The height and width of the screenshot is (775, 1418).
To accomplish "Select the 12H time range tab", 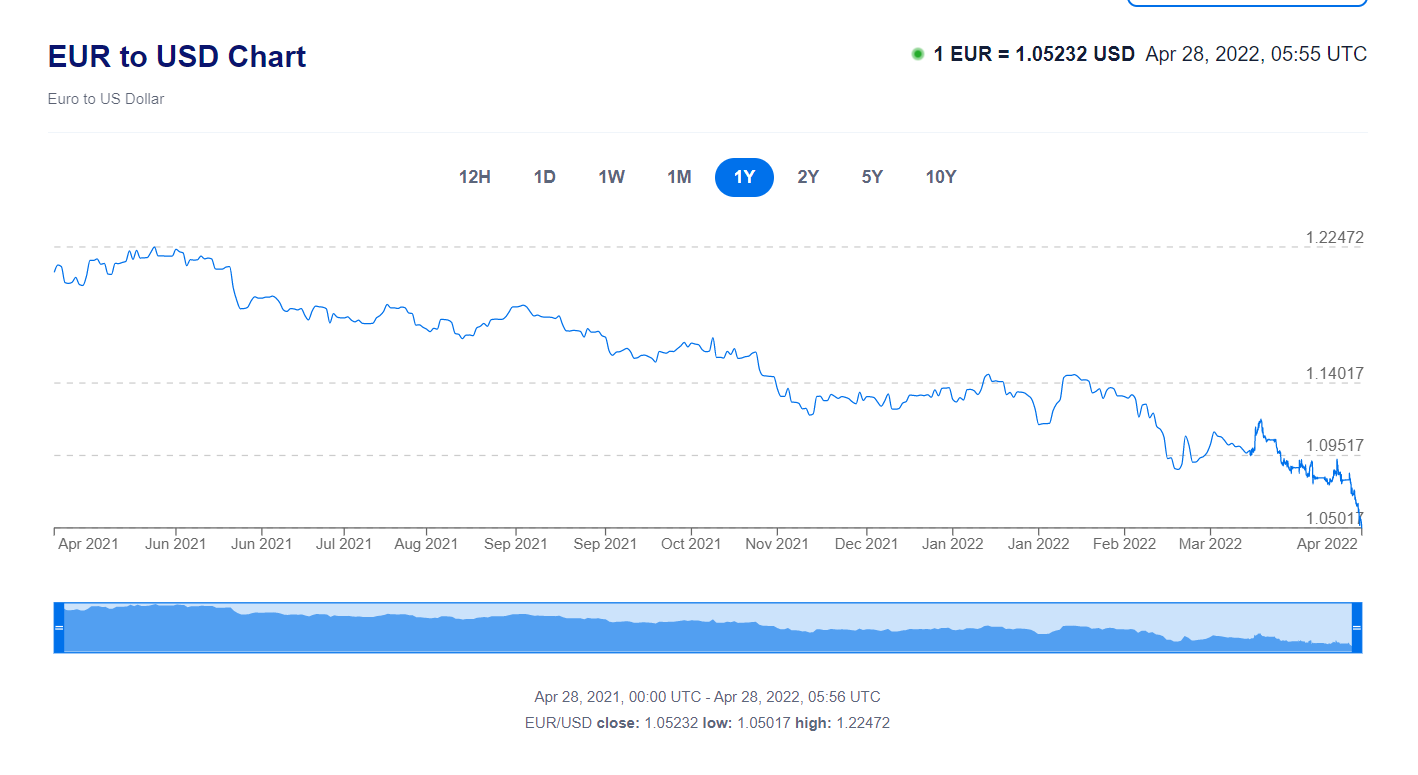I will (x=475, y=177).
